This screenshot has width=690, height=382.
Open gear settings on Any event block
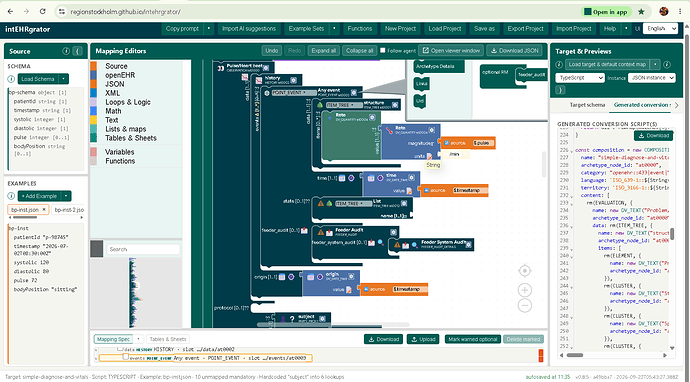(354, 92)
